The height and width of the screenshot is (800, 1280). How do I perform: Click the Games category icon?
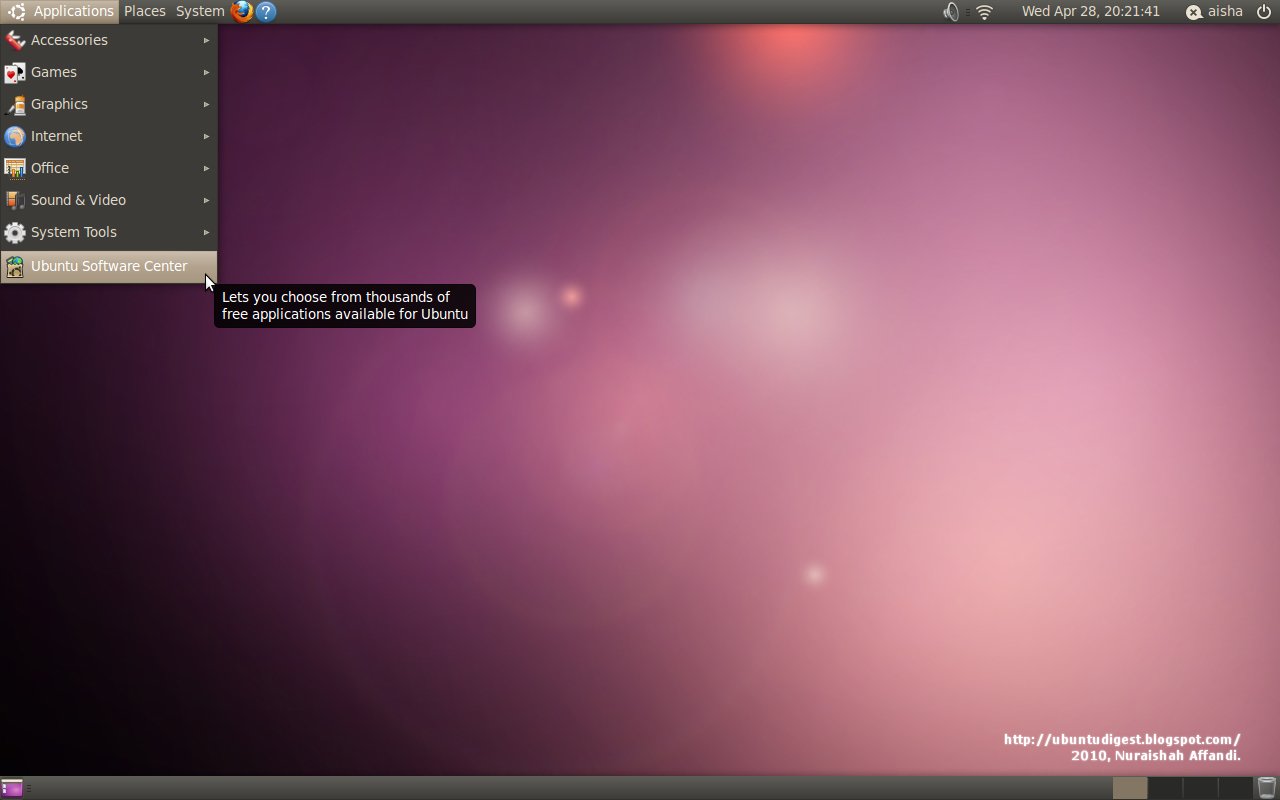coord(15,72)
